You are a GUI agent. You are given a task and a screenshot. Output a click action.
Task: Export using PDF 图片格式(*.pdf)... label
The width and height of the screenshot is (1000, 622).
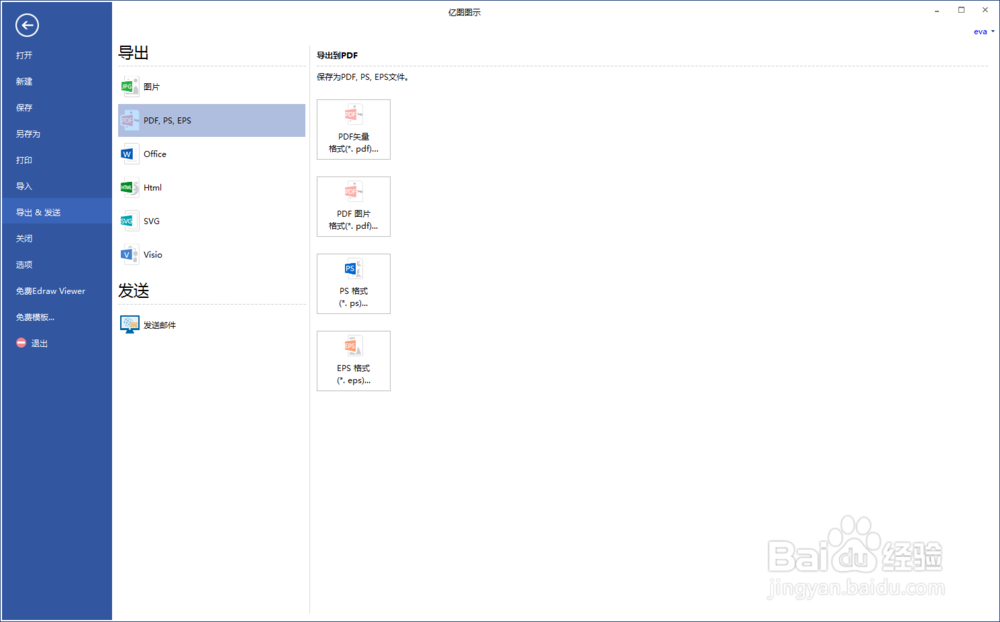[x=353, y=220]
